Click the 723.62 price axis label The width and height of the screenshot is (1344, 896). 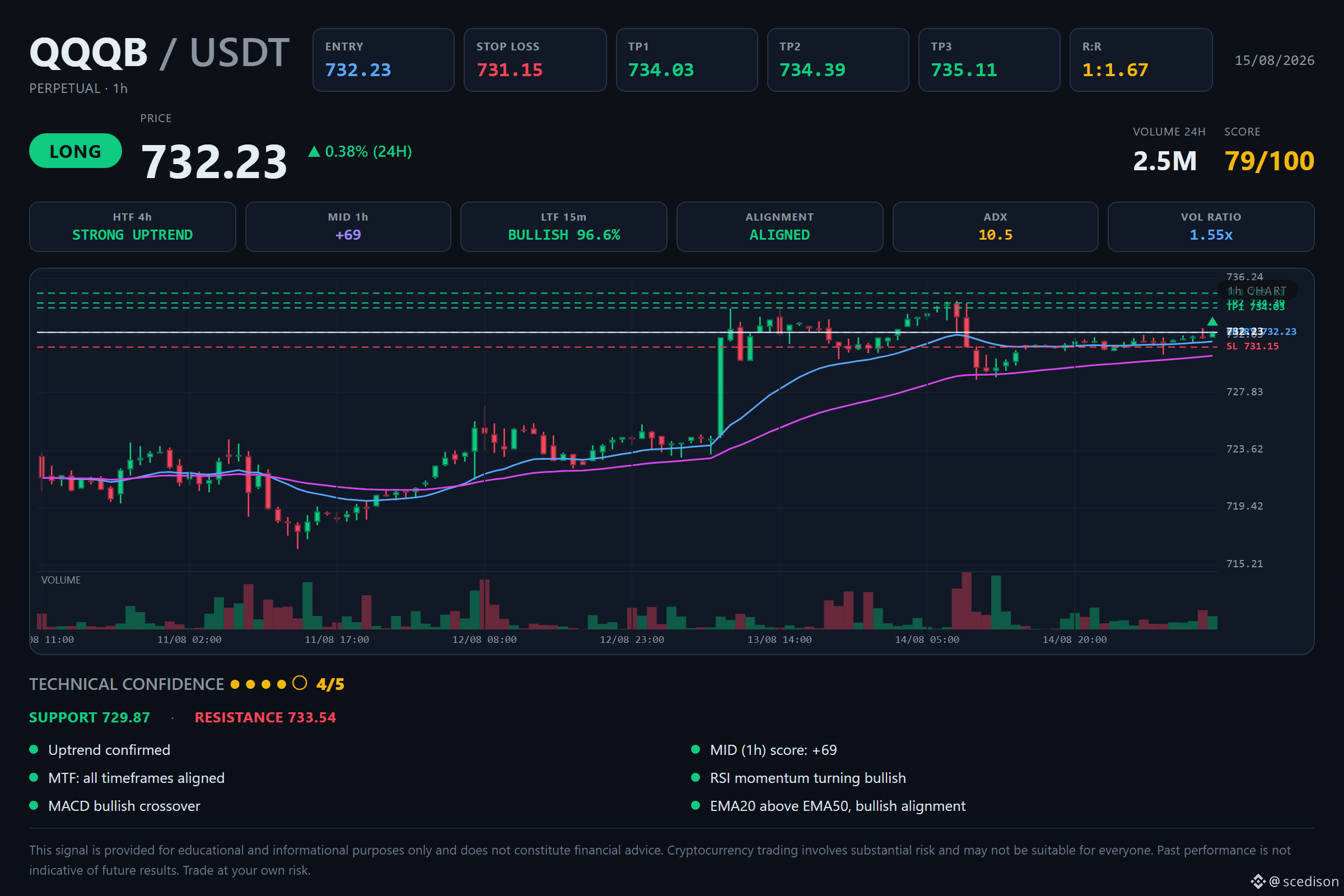[x=1244, y=449]
